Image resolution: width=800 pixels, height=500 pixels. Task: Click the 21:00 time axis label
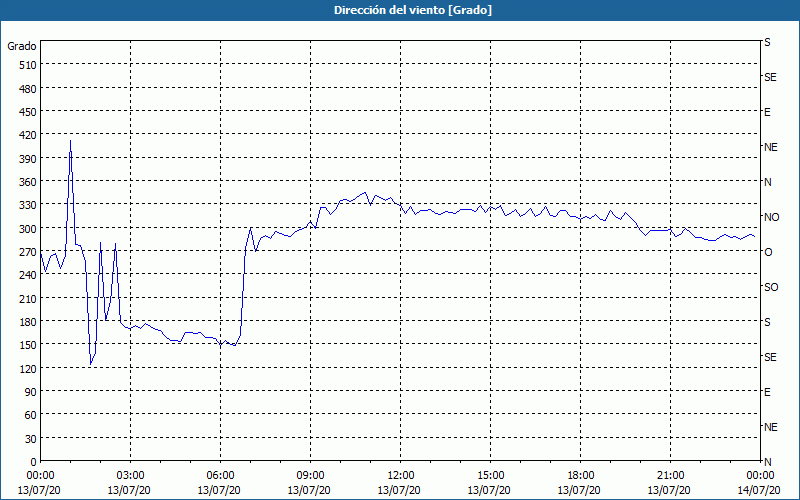pos(670,476)
